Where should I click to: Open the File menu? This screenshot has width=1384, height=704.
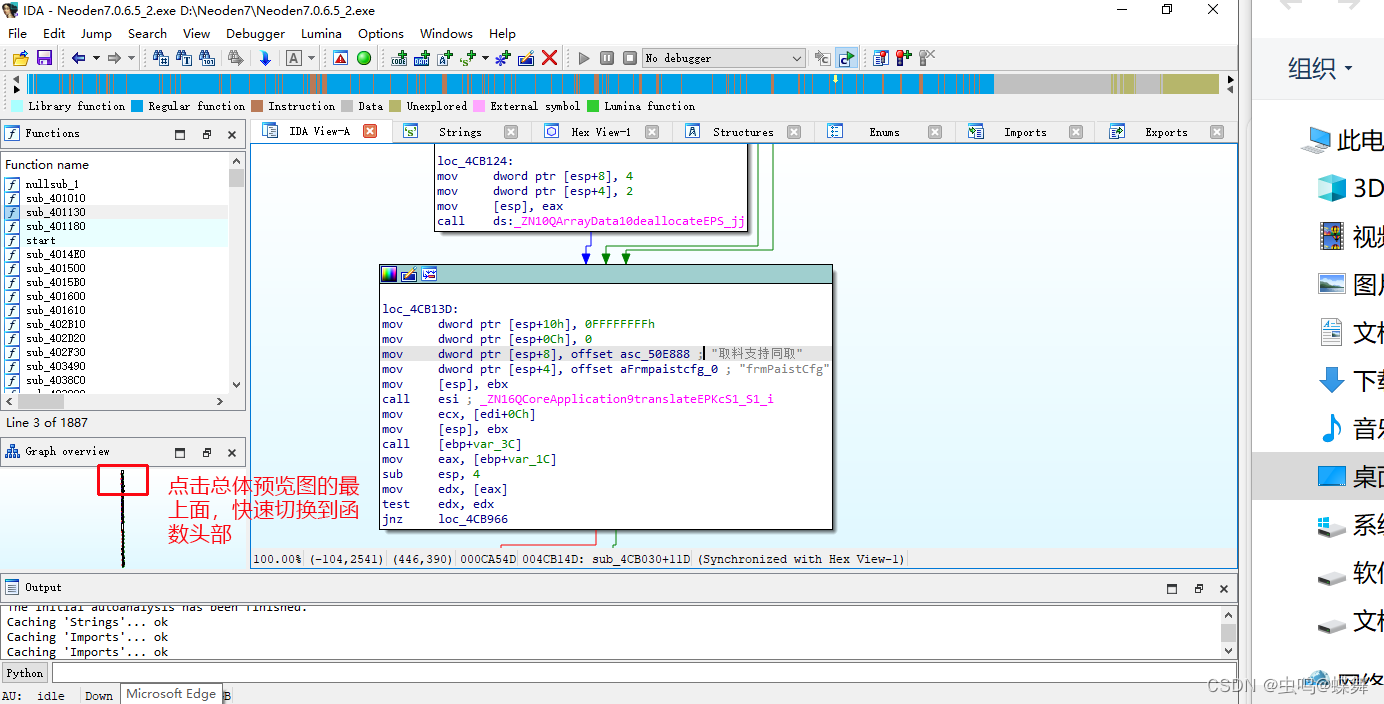(18, 33)
